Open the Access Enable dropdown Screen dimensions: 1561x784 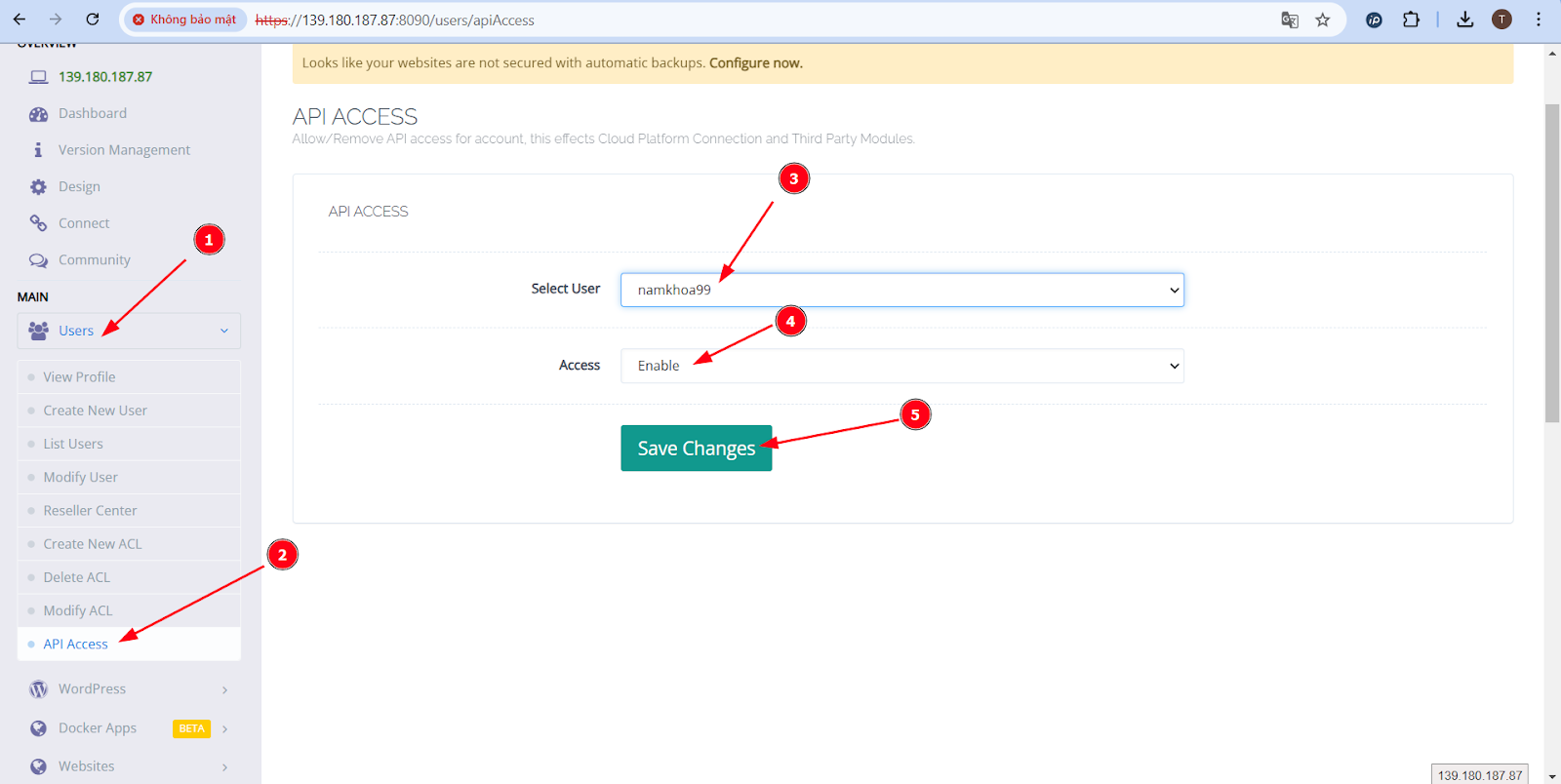pos(902,366)
